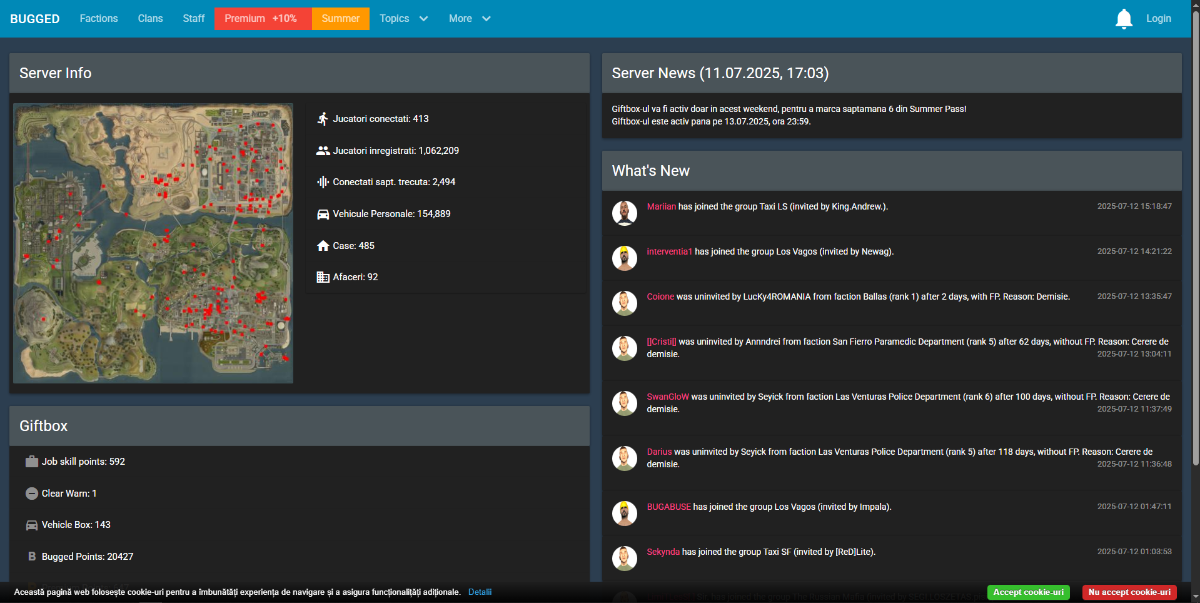
Task: Click the Clear Warn minus-circle icon
Action: pos(31,494)
